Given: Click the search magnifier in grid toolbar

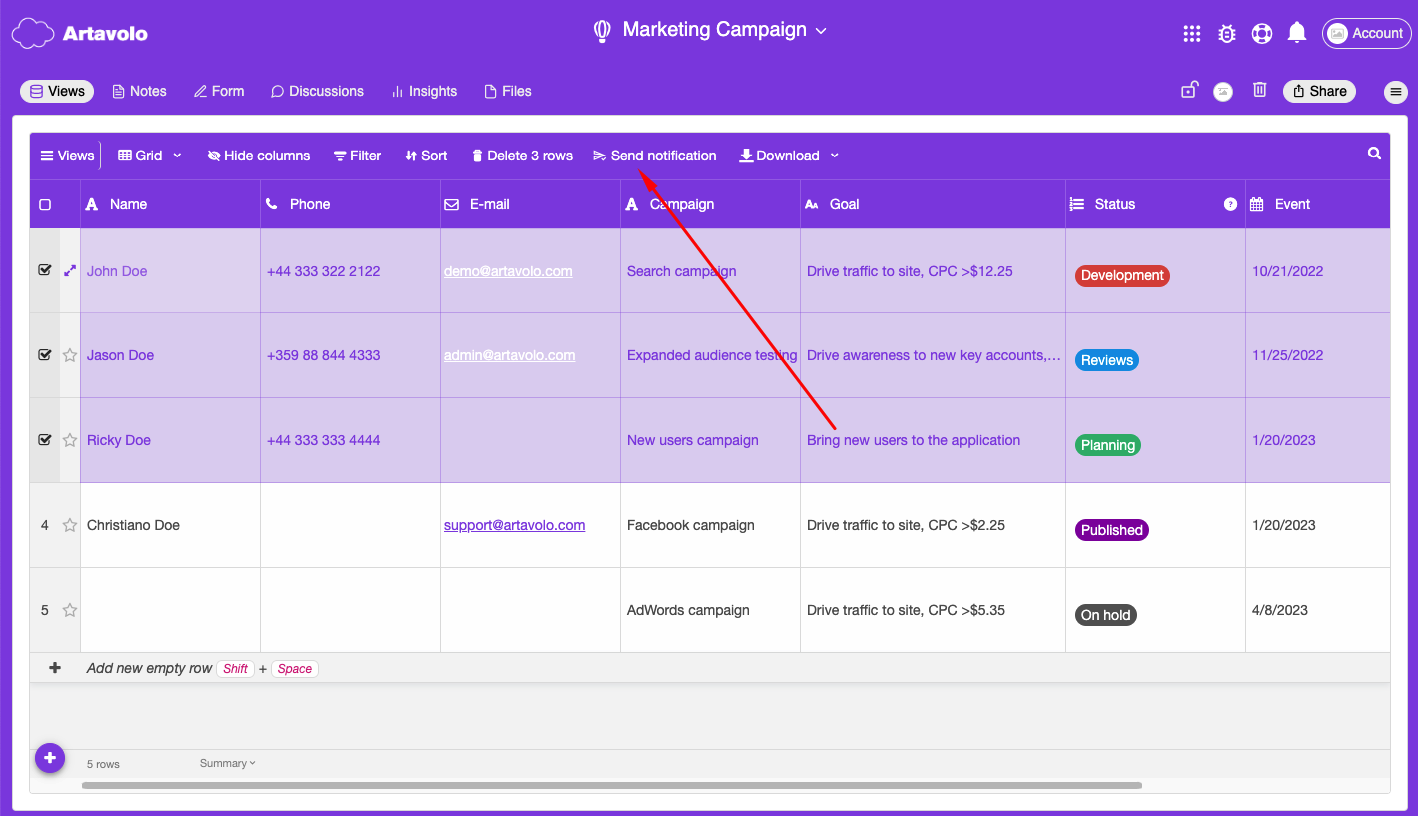Looking at the screenshot, I should click(1375, 154).
